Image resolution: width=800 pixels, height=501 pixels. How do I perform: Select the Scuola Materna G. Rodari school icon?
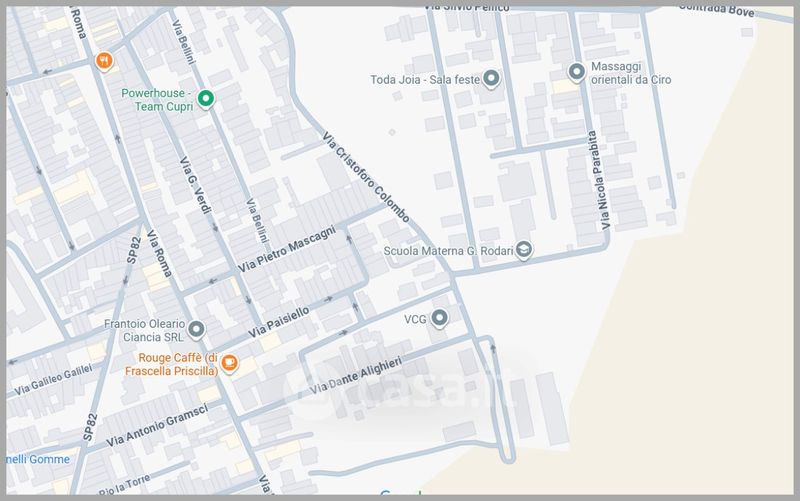coord(523,250)
